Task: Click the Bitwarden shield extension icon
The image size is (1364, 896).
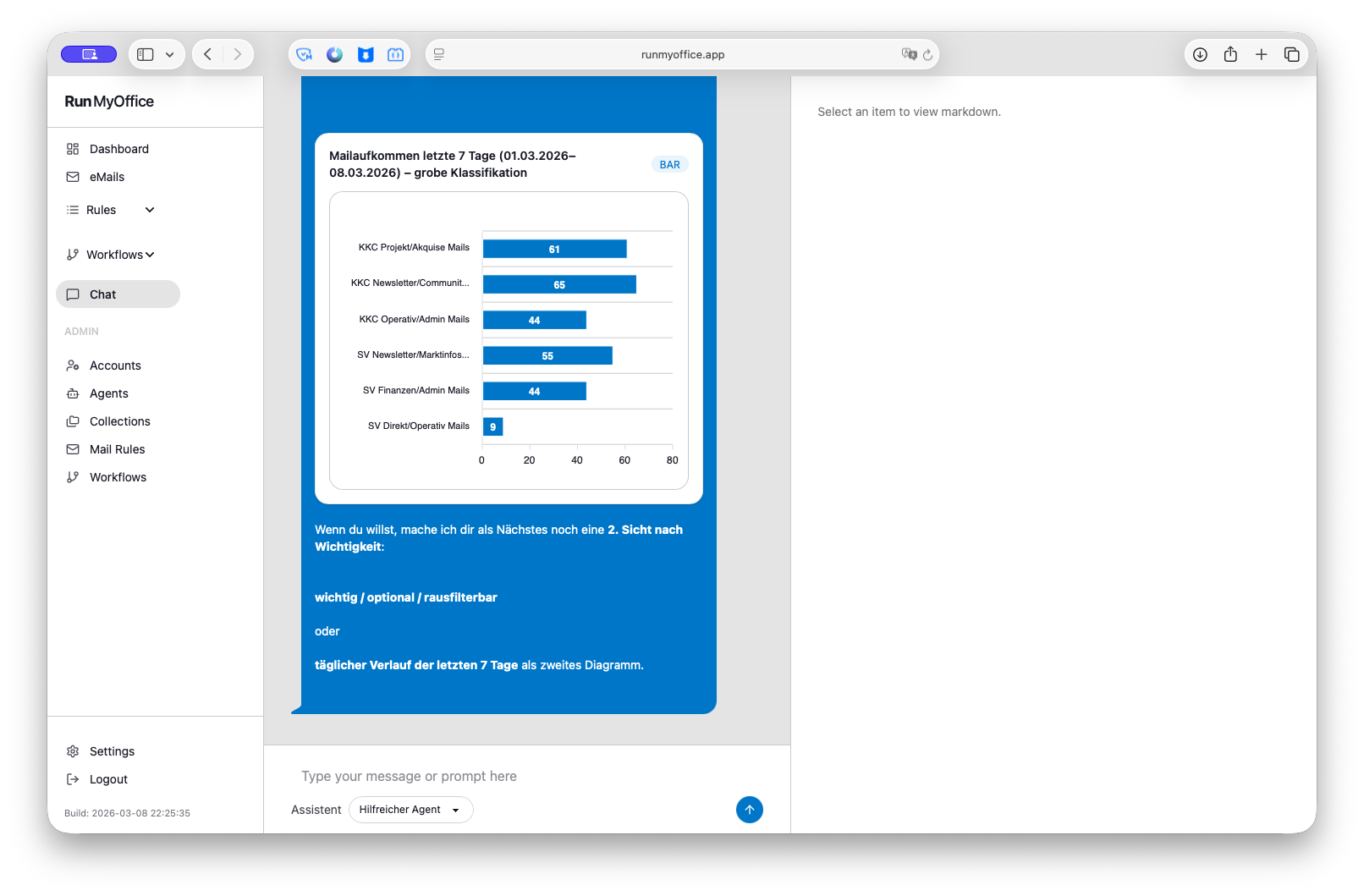Action: 366,55
